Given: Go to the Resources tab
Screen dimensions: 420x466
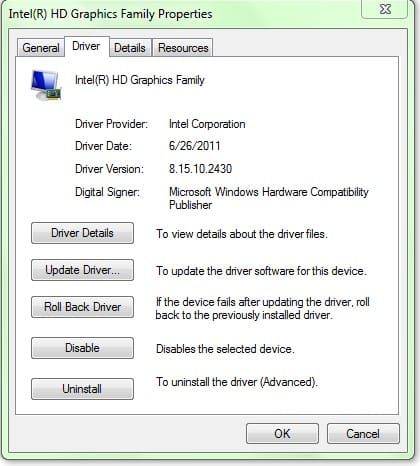Looking at the screenshot, I should [x=183, y=48].
